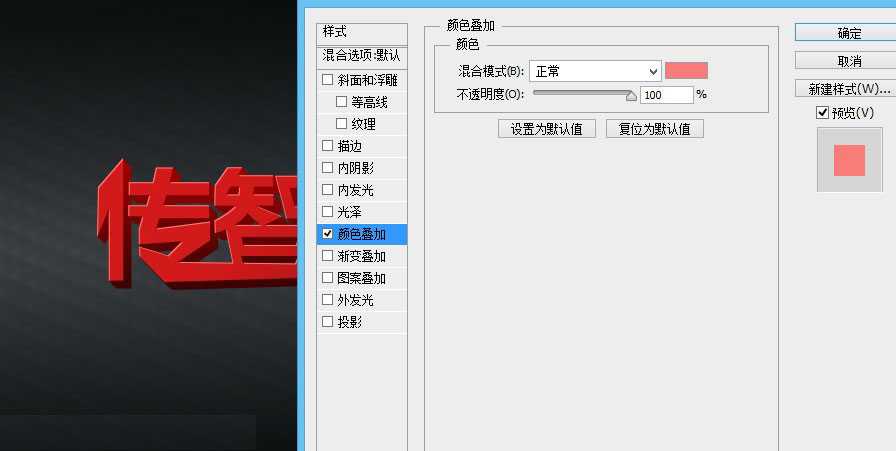Click the 取消 button
This screenshot has height=451, width=896.
click(x=845, y=61)
